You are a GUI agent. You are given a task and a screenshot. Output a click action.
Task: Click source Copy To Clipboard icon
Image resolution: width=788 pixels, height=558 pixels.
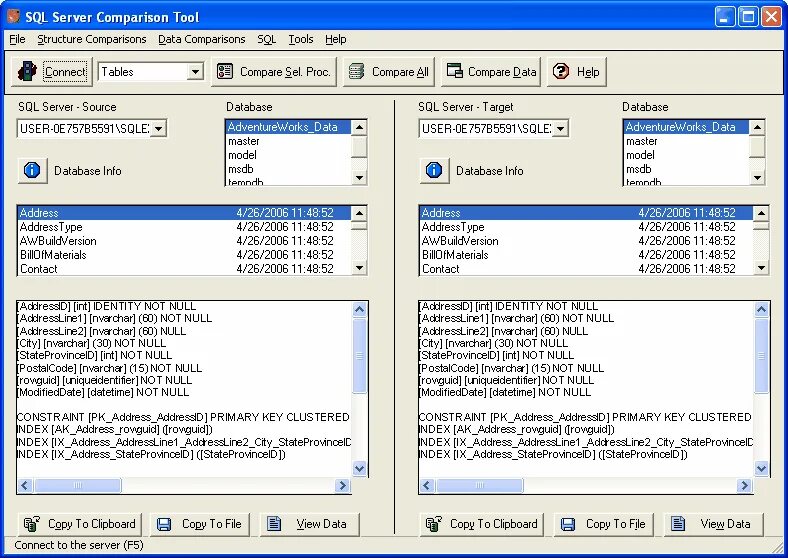pos(32,524)
